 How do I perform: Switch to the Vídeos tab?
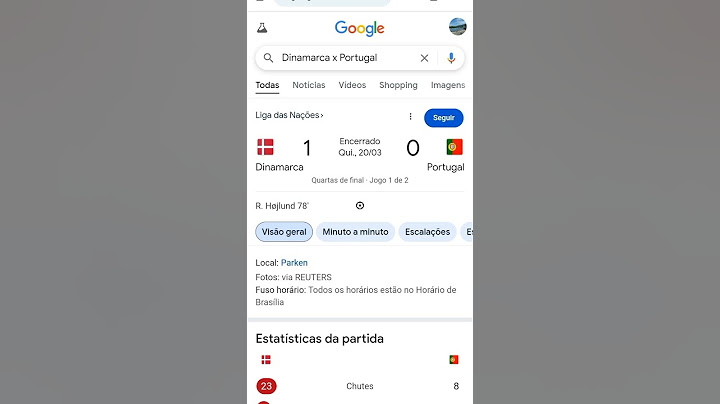click(352, 85)
